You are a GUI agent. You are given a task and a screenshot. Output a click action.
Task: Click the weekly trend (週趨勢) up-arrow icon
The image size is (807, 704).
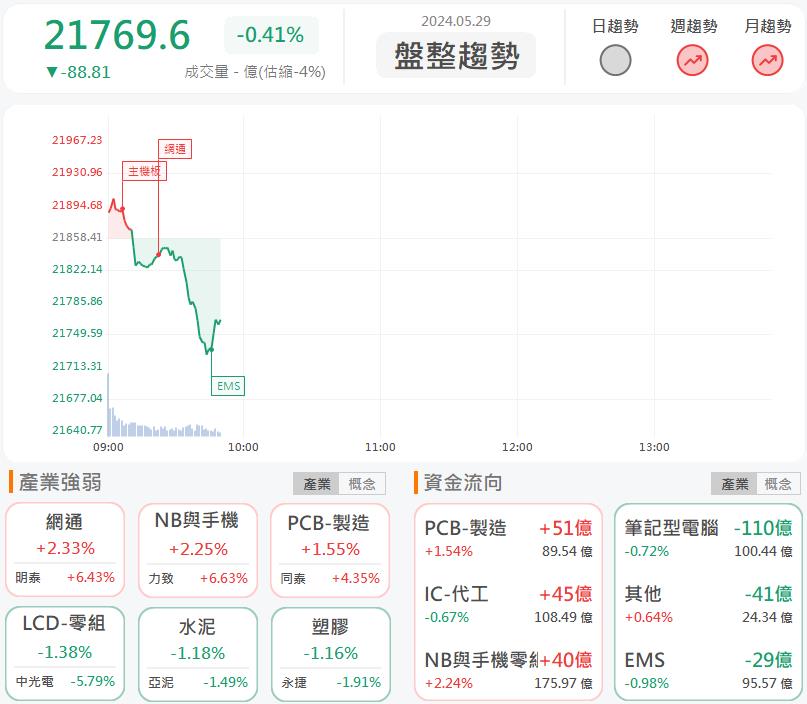692,60
